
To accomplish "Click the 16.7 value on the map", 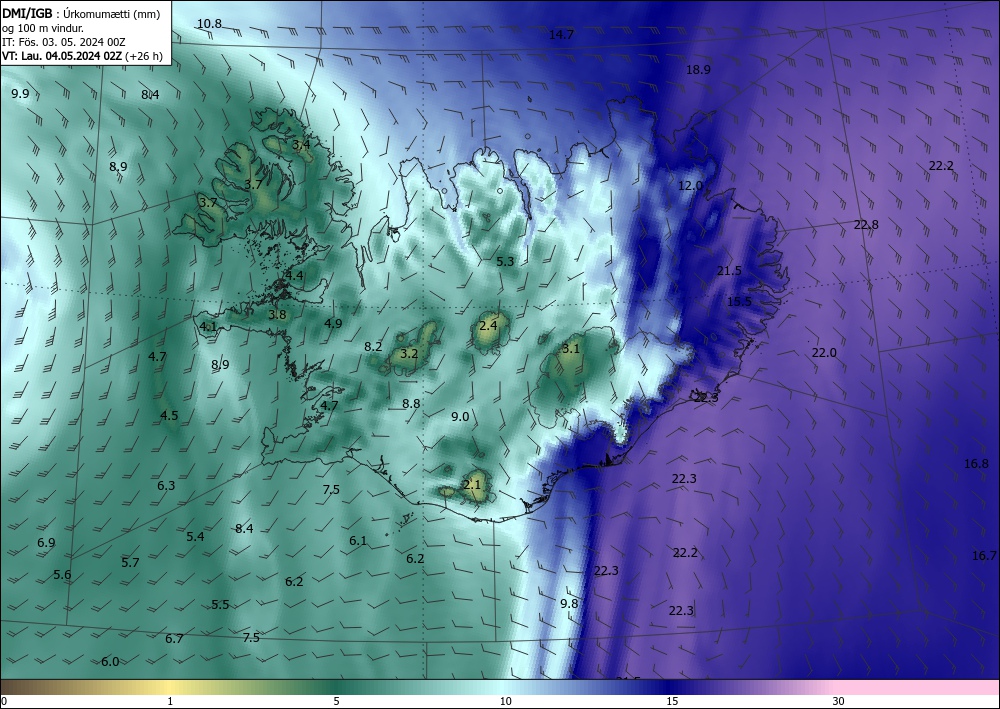I will 984,556.
